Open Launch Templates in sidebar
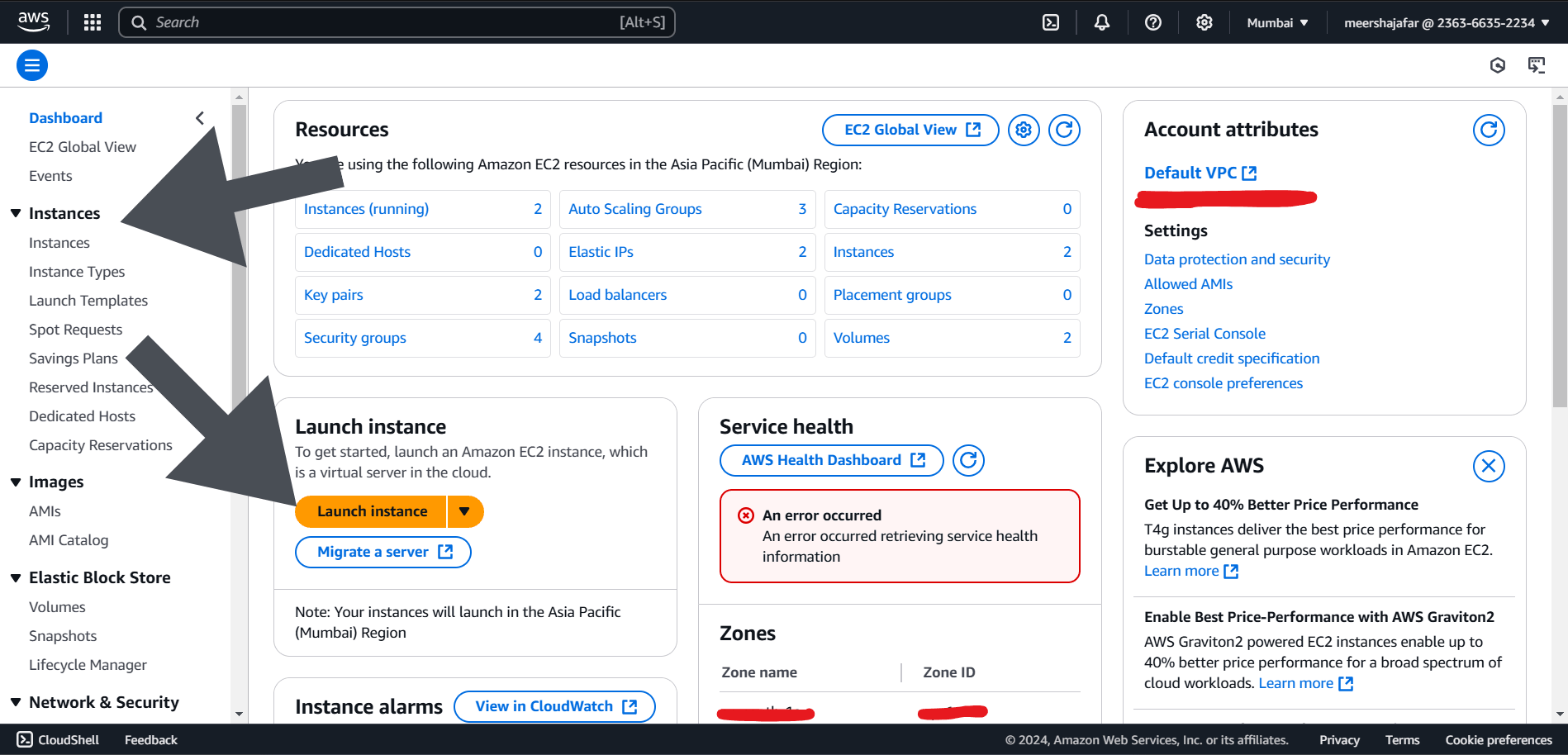The height and width of the screenshot is (755, 1568). 88,301
